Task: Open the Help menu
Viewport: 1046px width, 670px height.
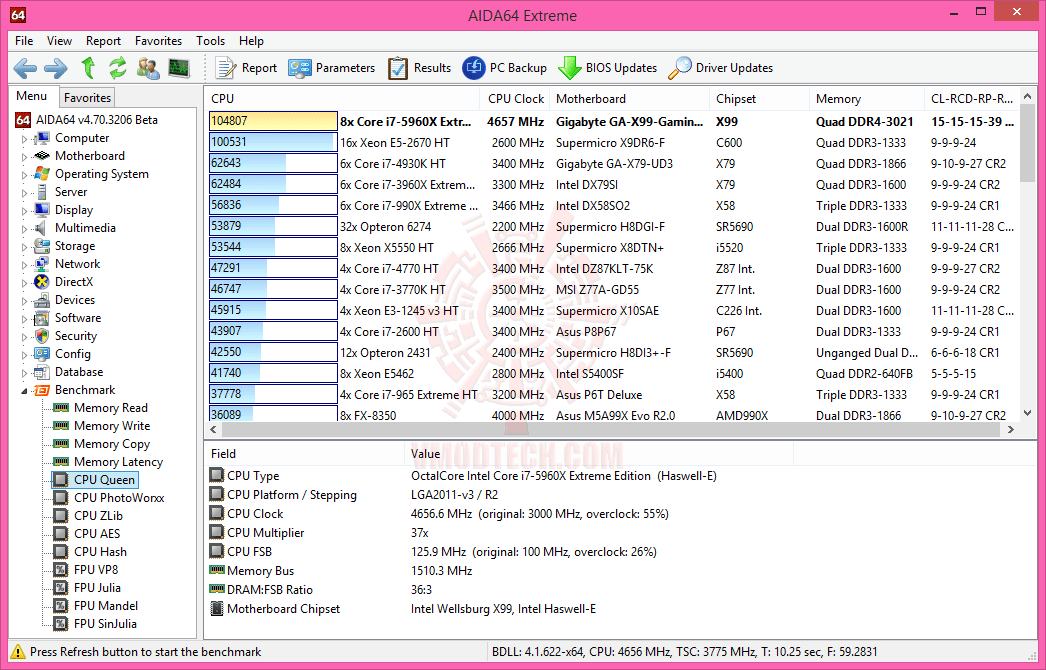Action: 251,41
